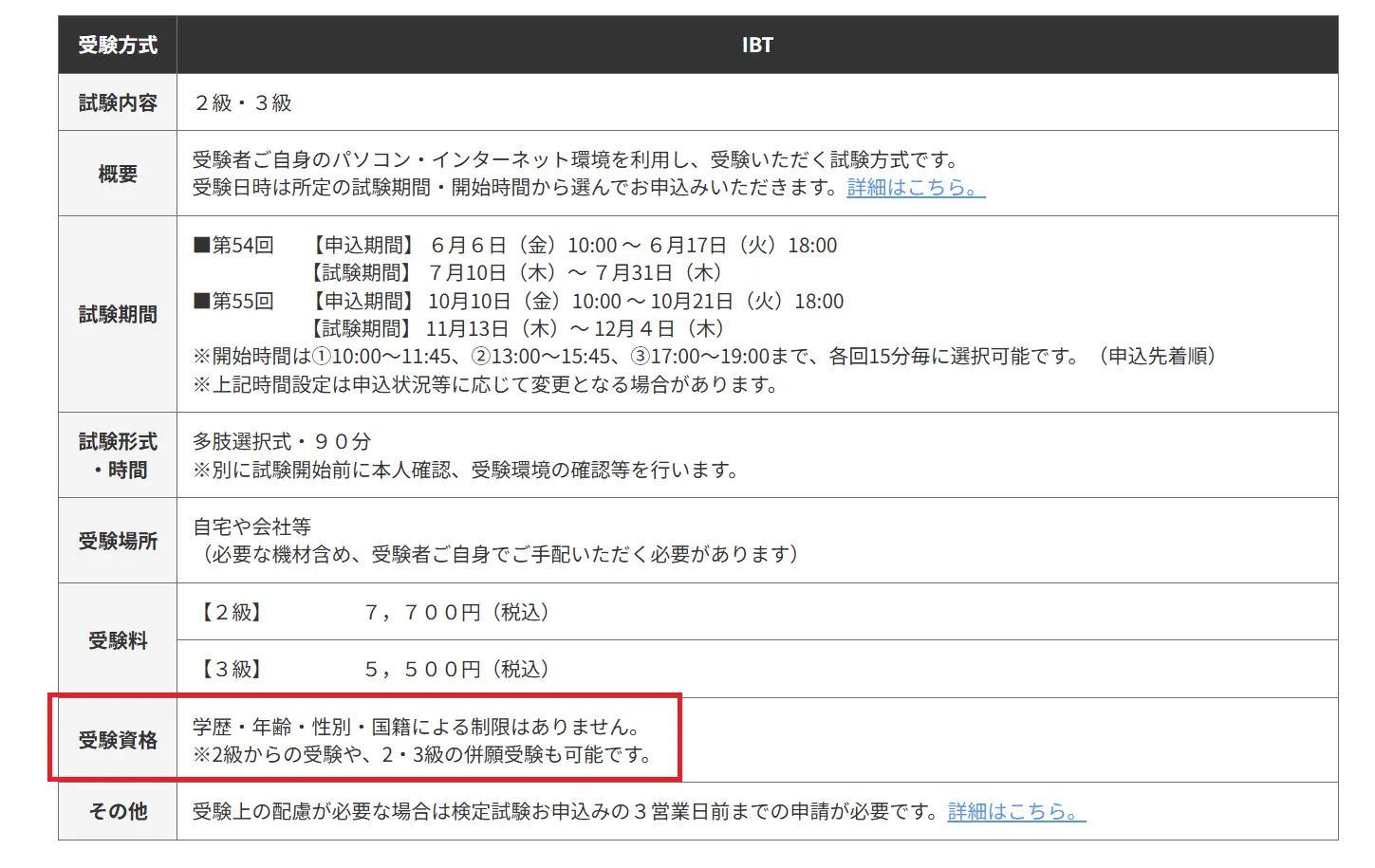
Task: Click the 試験期間 row label
Action: [x=118, y=314]
